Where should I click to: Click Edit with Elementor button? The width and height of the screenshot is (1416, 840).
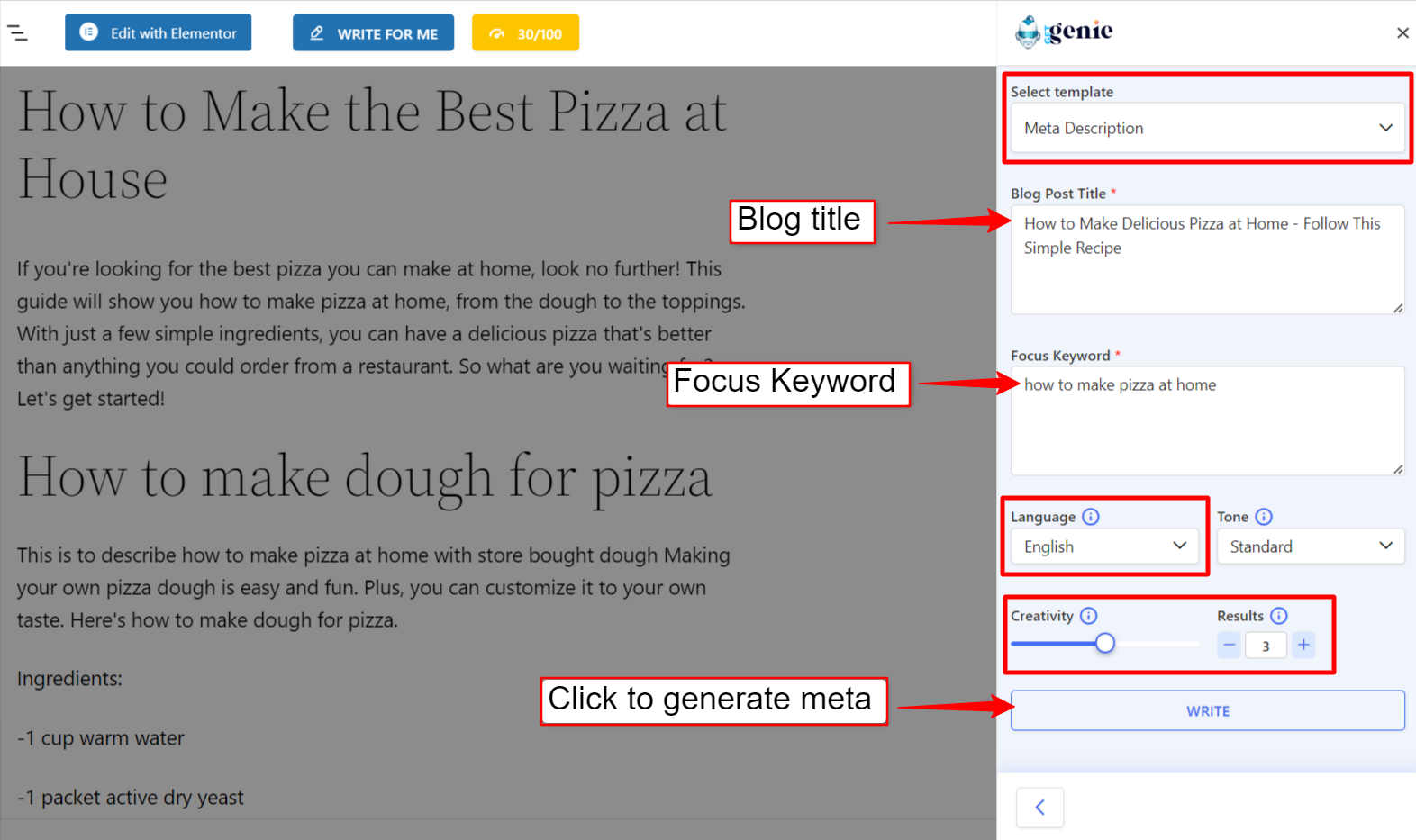[158, 33]
